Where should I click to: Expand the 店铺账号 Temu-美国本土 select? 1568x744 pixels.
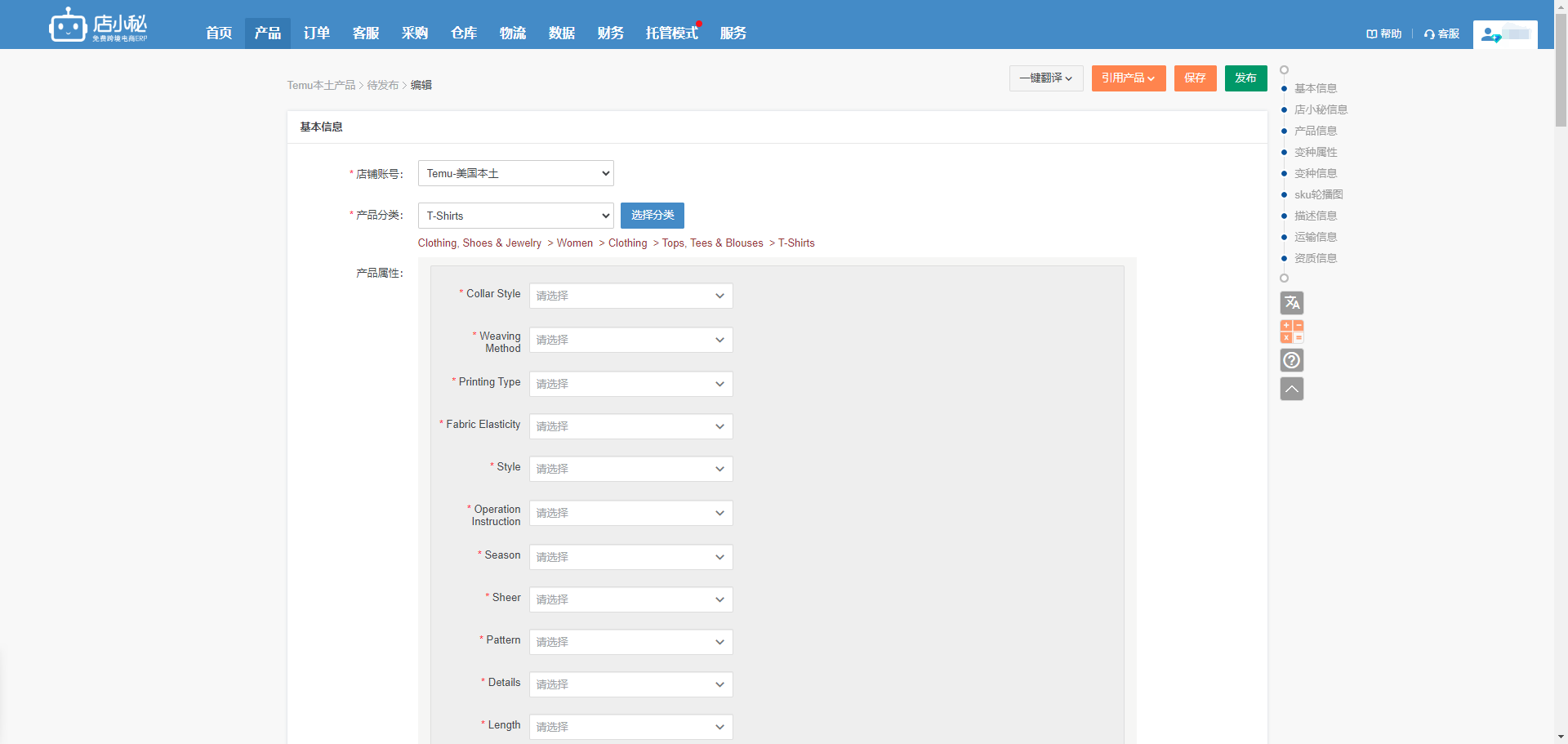pyautogui.click(x=515, y=173)
